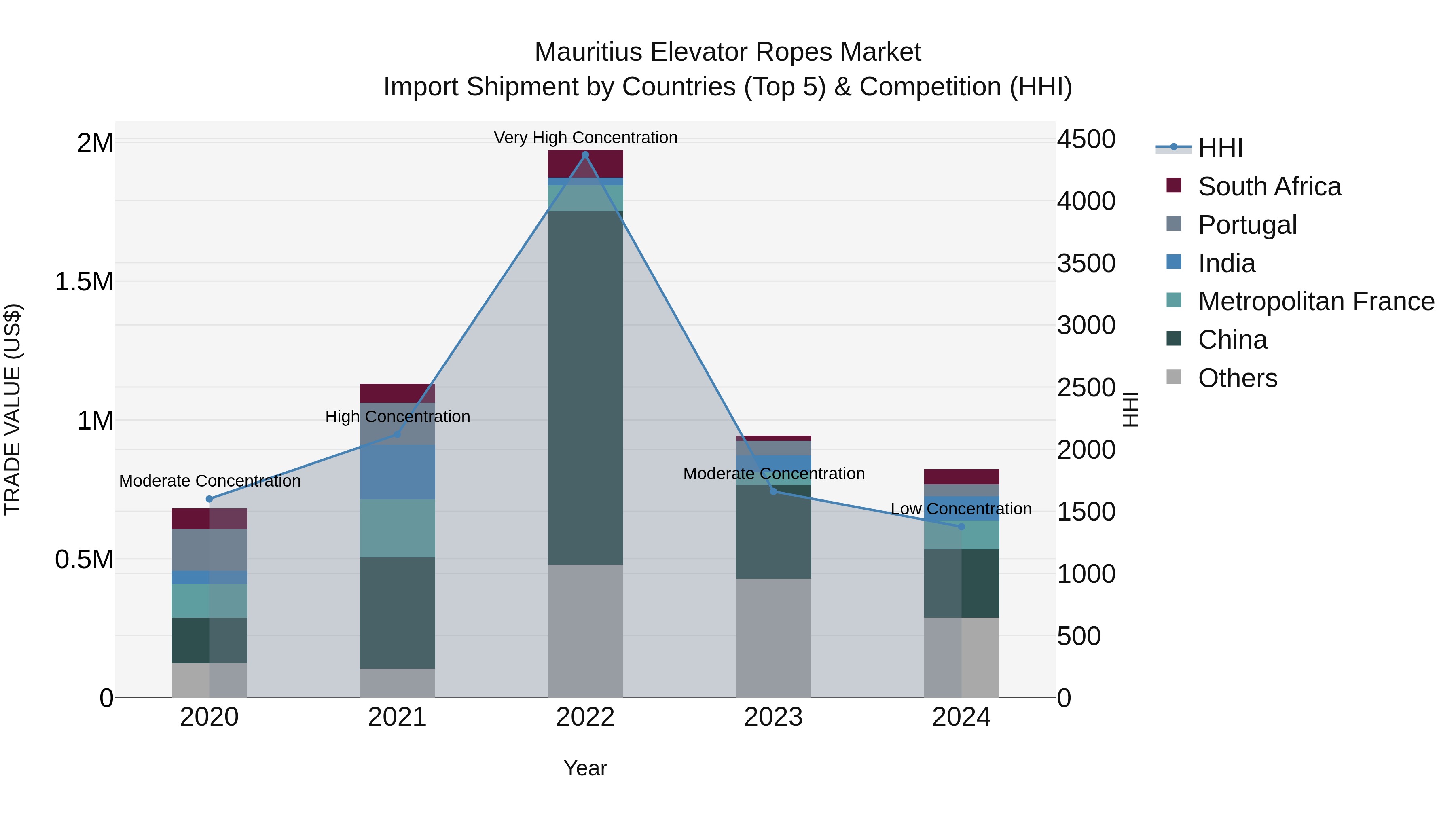This screenshot has height=819, width=1456.
Task: Toggle Metropolitan France series in legend
Action: pos(1300,301)
